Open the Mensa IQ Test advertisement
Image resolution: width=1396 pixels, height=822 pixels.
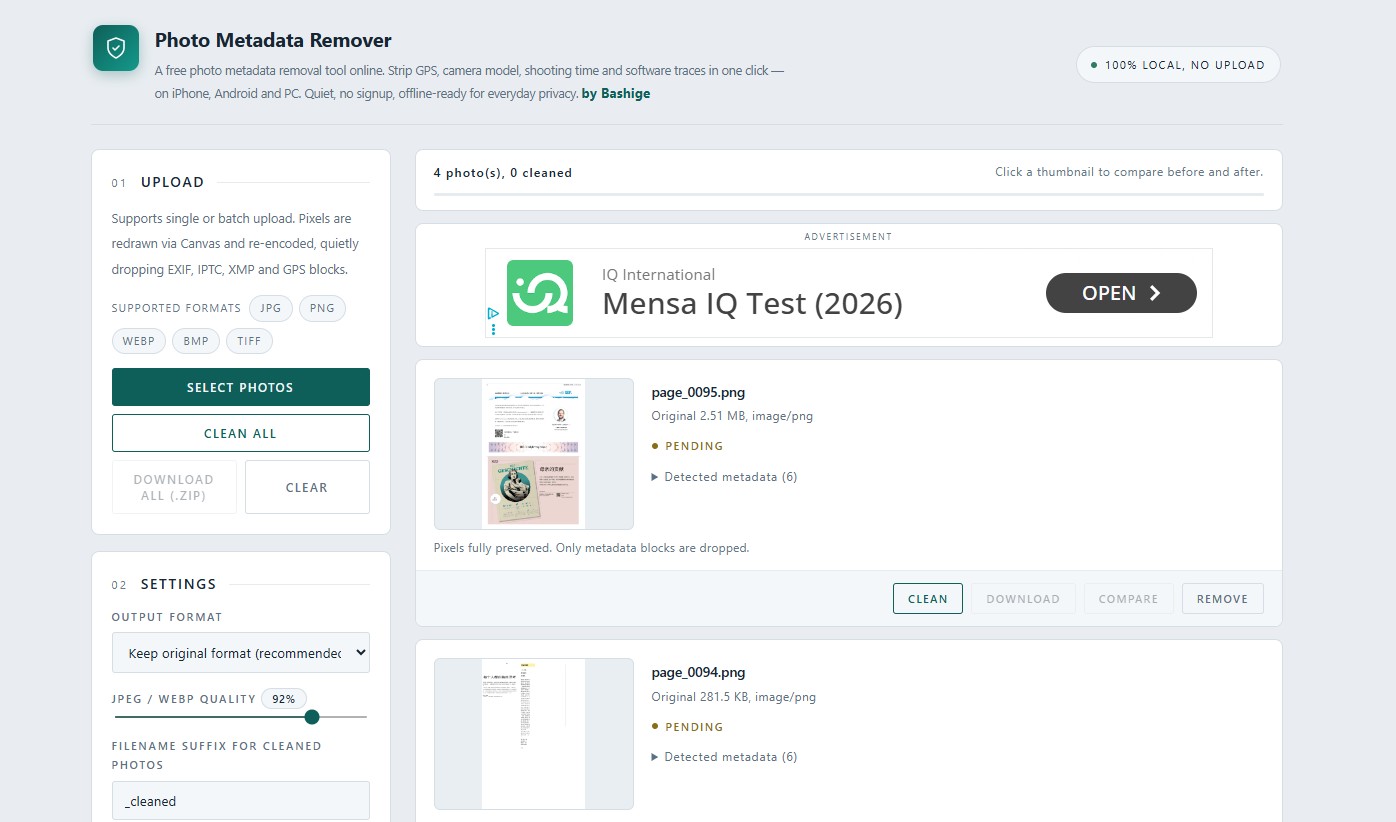pyautogui.click(x=1121, y=293)
